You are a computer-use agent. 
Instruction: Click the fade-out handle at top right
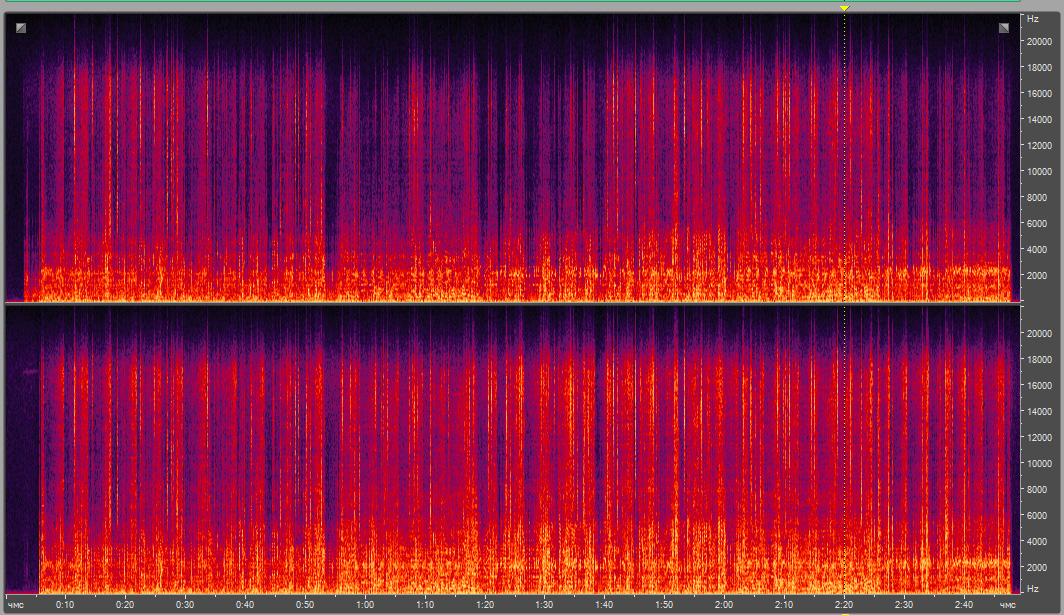[1004, 28]
